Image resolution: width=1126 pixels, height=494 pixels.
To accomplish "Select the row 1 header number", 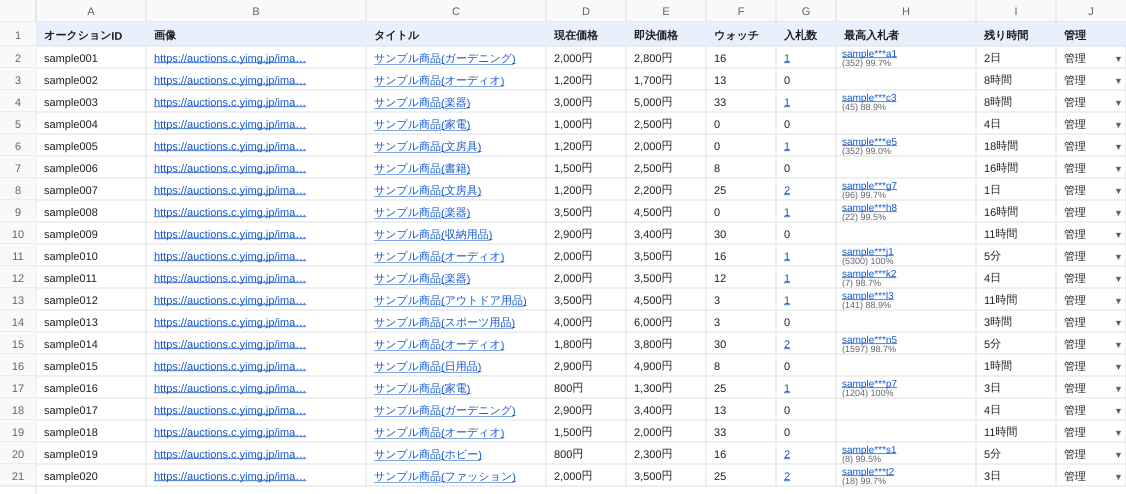I will click(x=18, y=34).
